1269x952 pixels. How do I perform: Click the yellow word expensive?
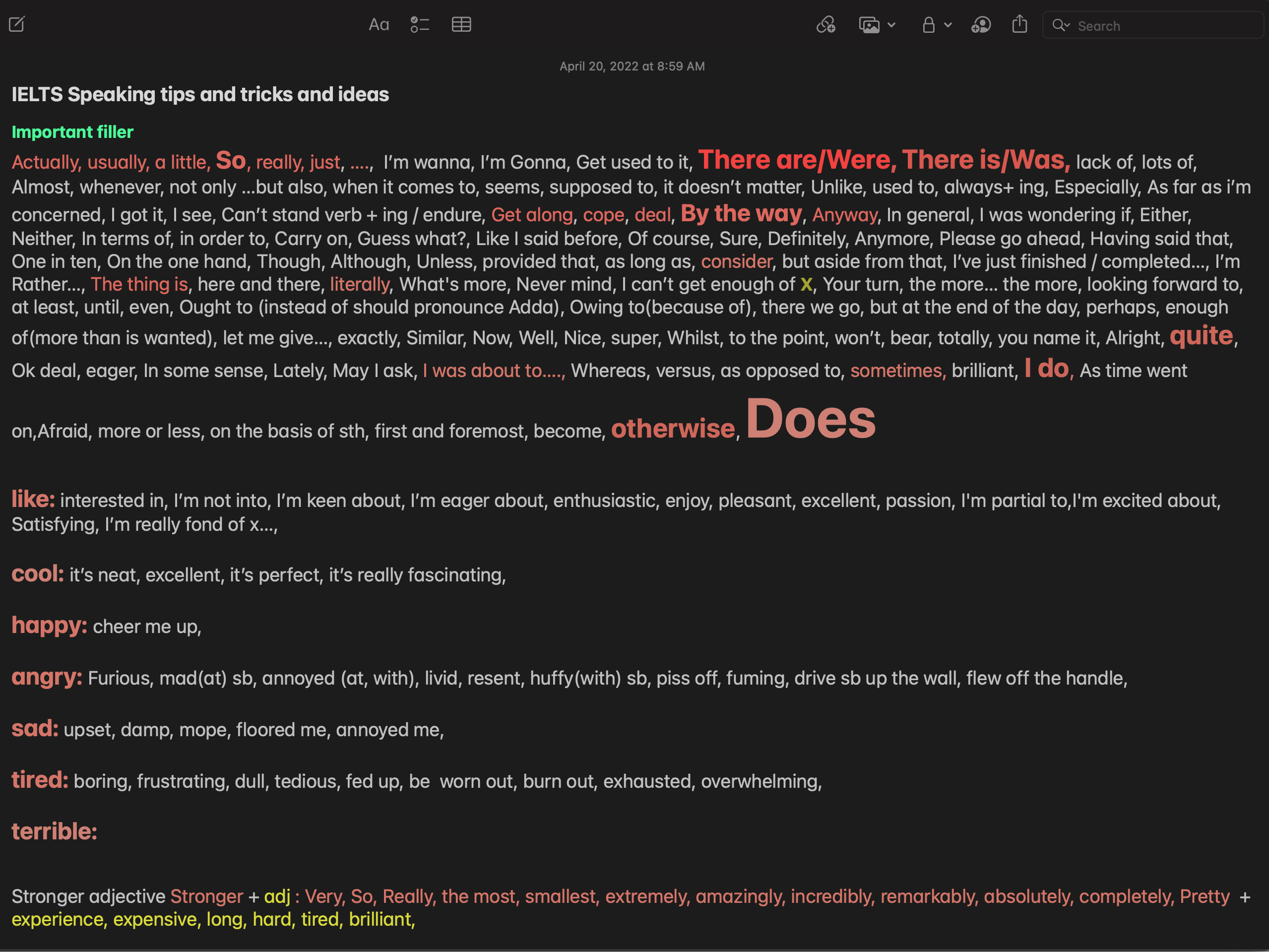(x=155, y=919)
